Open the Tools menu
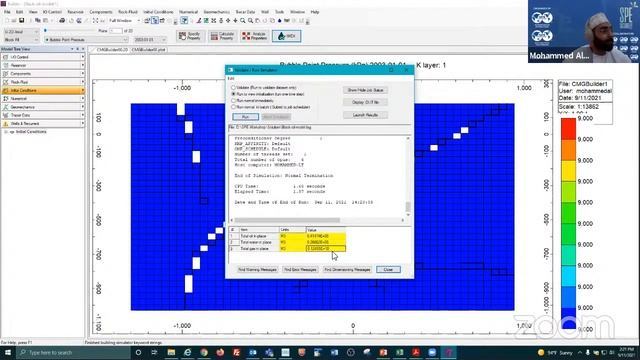640x360 pixels. click(280, 12)
